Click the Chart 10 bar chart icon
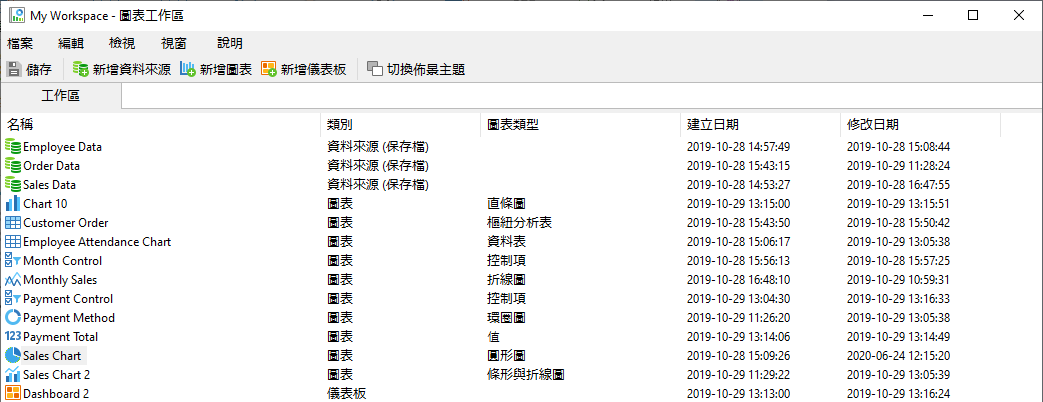1043x402 pixels. coord(13,204)
